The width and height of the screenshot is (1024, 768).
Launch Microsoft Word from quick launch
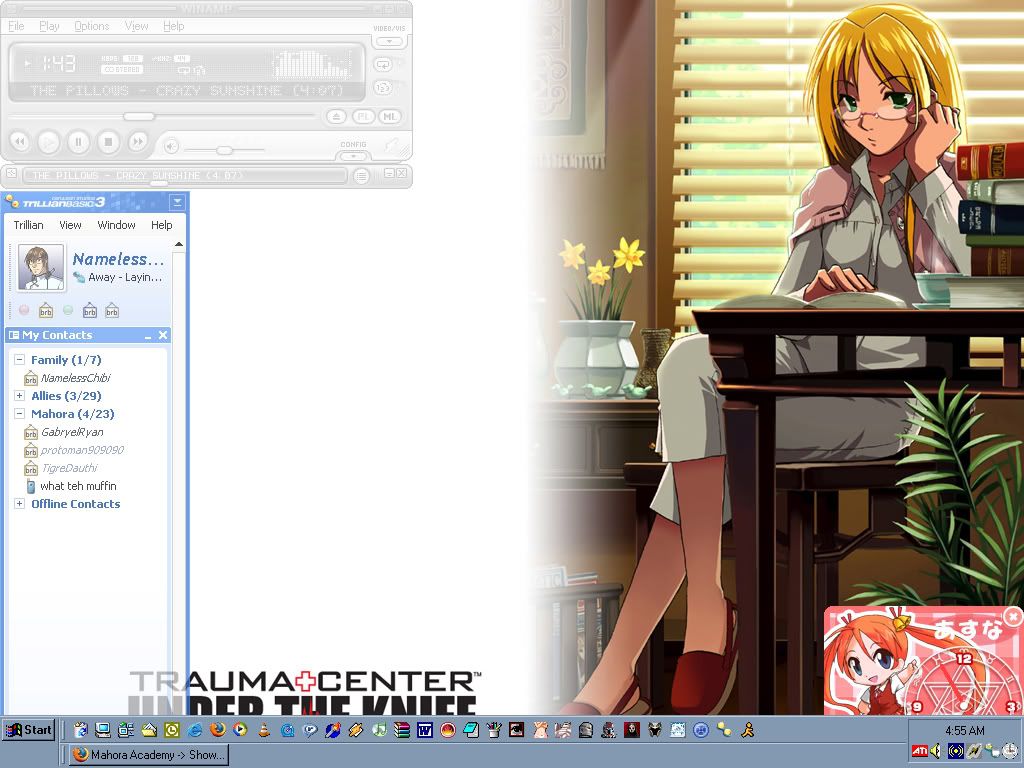(x=424, y=729)
